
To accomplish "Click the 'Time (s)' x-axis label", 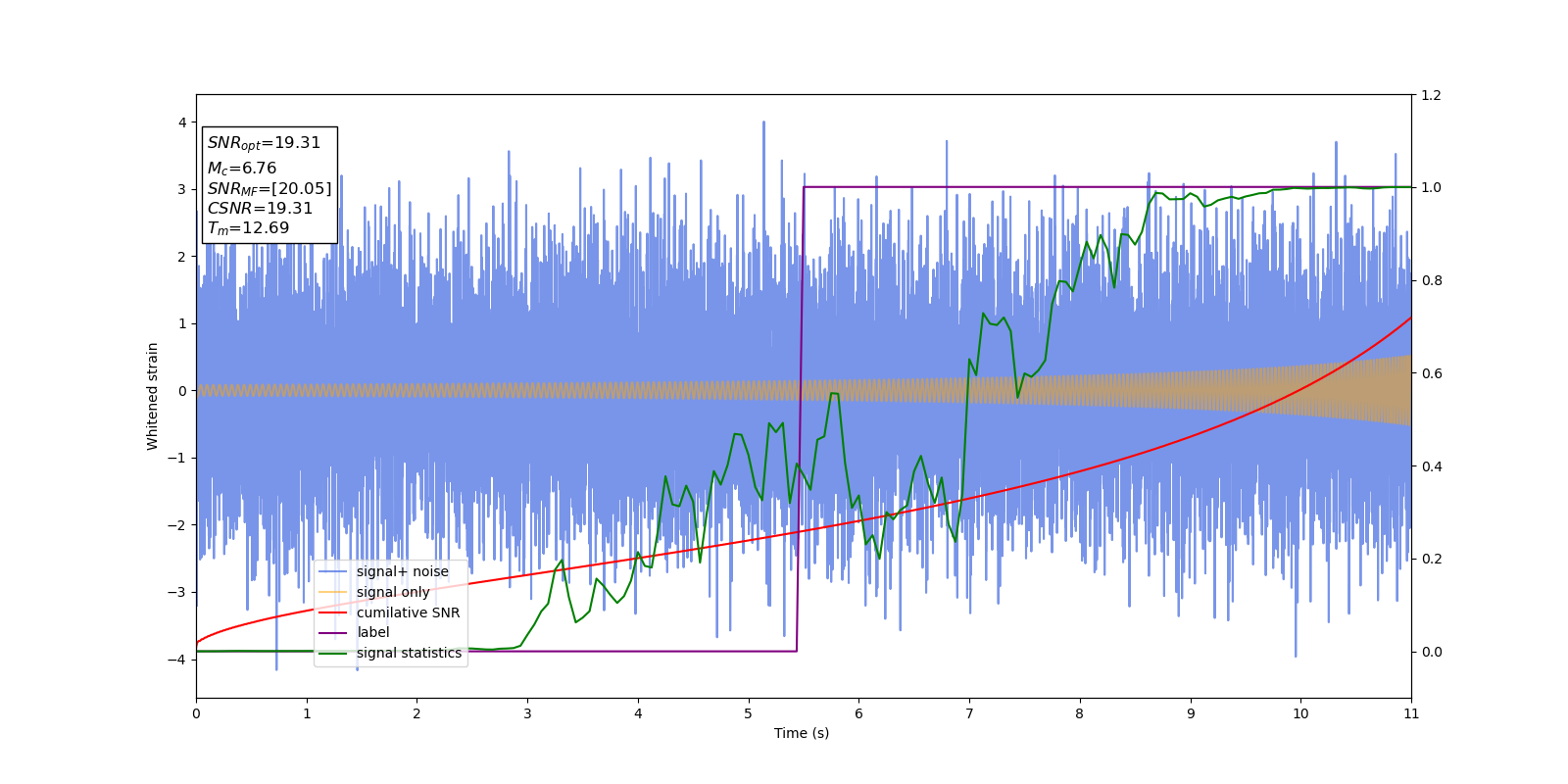I will click(x=802, y=733).
